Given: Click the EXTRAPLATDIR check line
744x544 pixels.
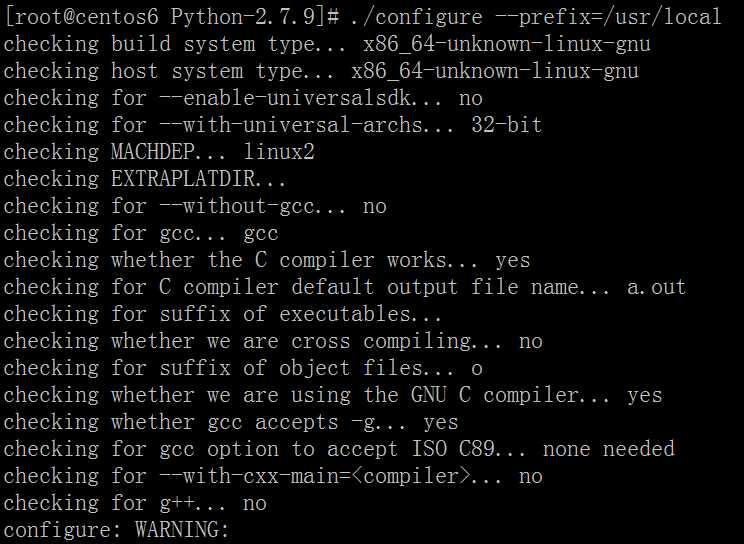Looking at the screenshot, I should [145, 179].
